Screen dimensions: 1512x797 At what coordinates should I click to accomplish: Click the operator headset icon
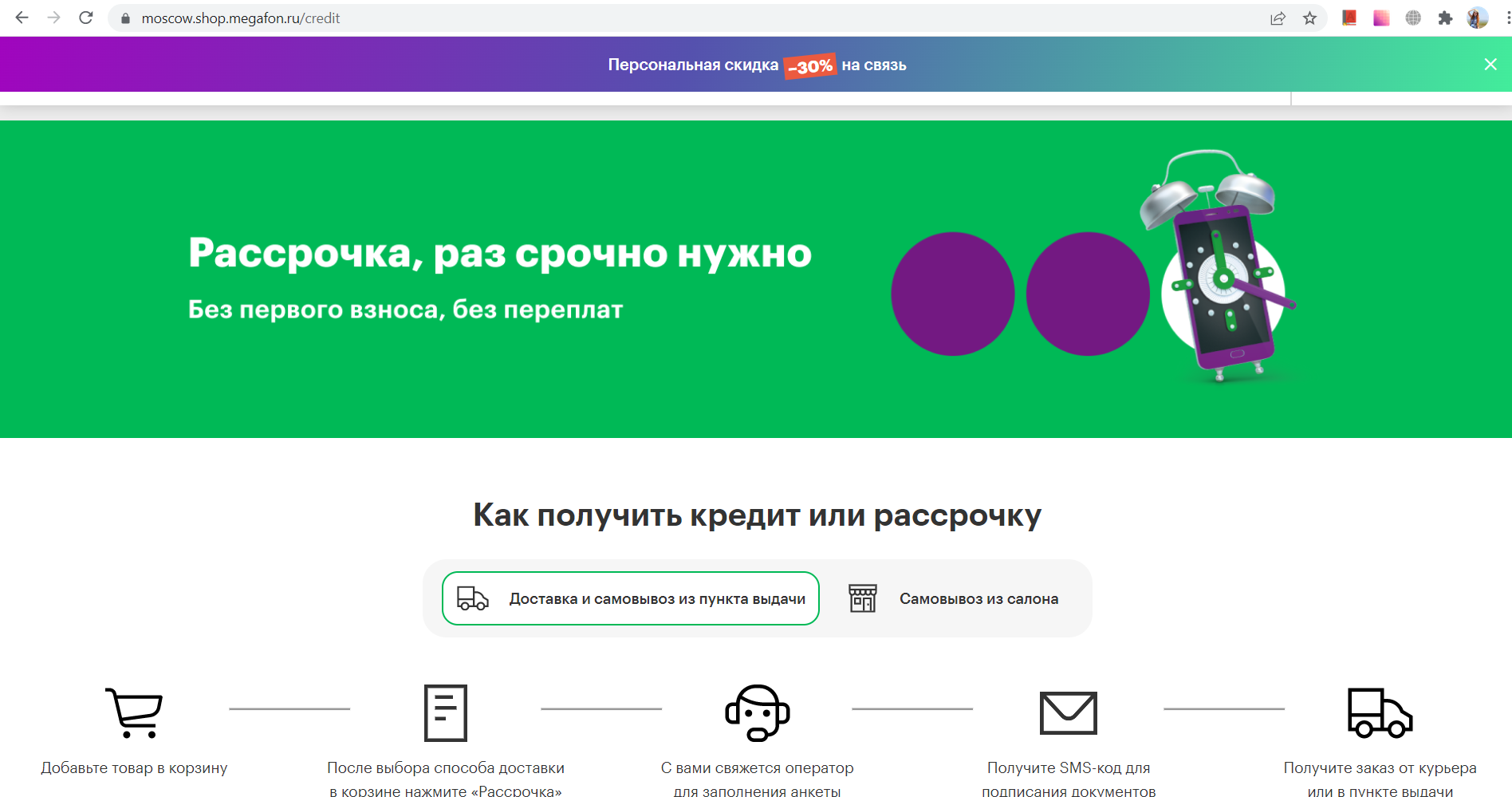pyautogui.click(x=757, y=712)
